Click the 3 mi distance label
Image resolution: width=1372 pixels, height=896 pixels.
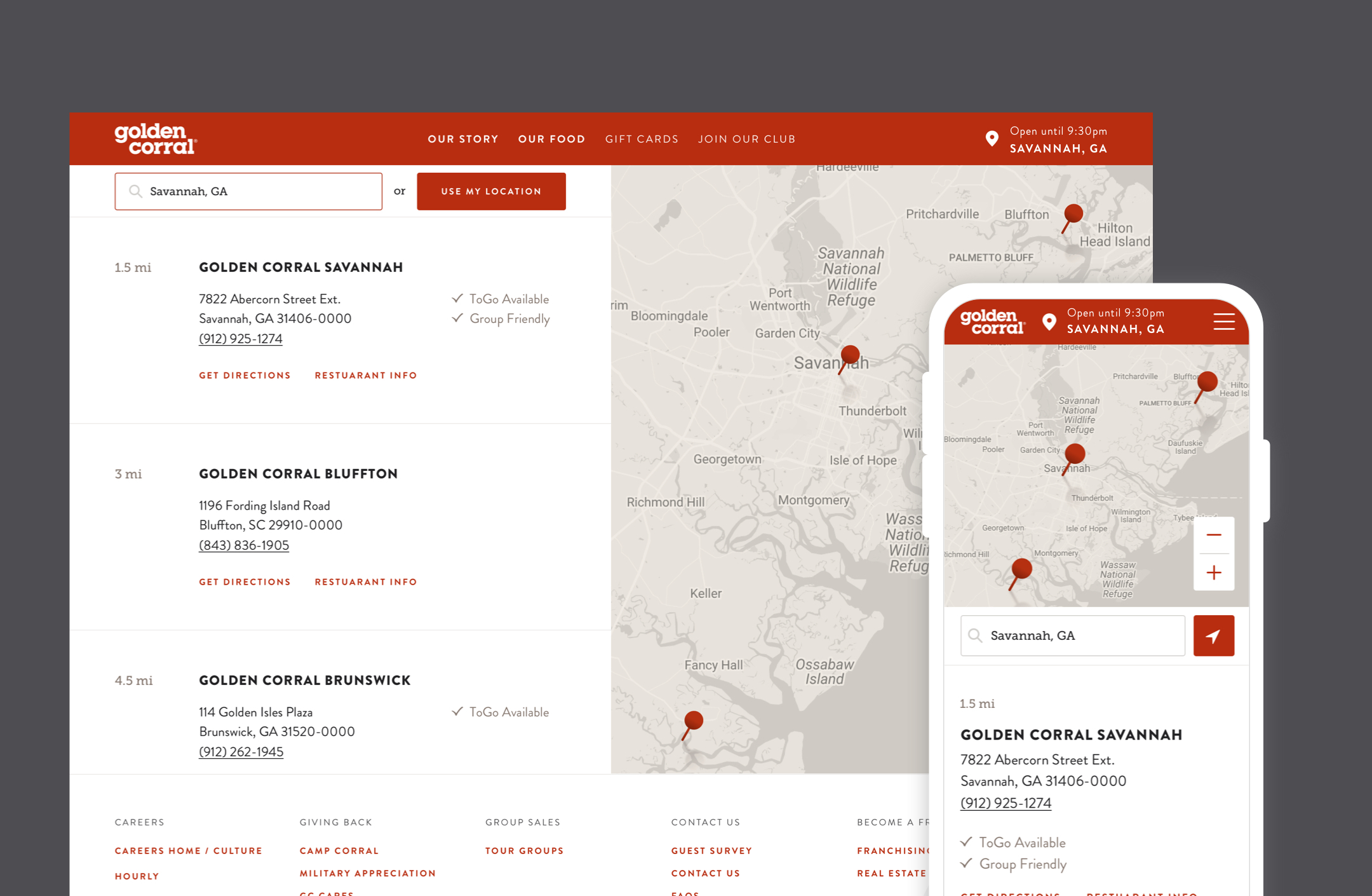click(x=128, y=474)
